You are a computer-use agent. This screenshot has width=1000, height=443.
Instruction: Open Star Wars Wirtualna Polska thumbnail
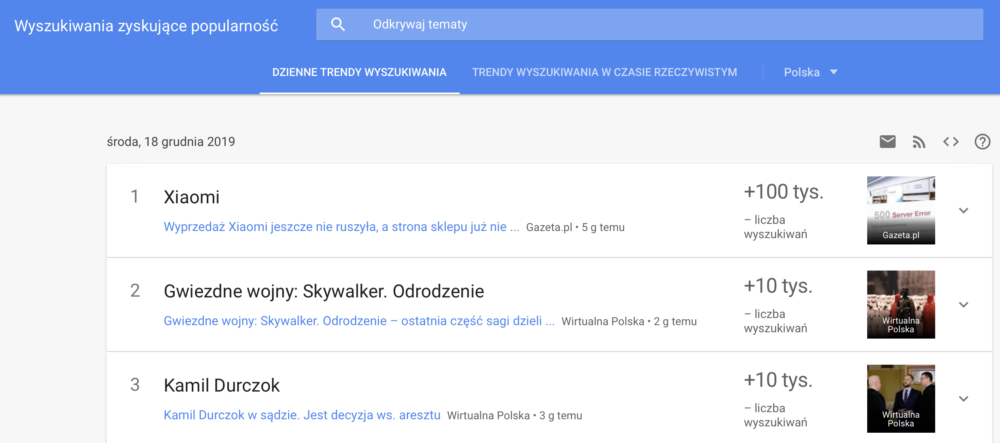coord(901,304)
